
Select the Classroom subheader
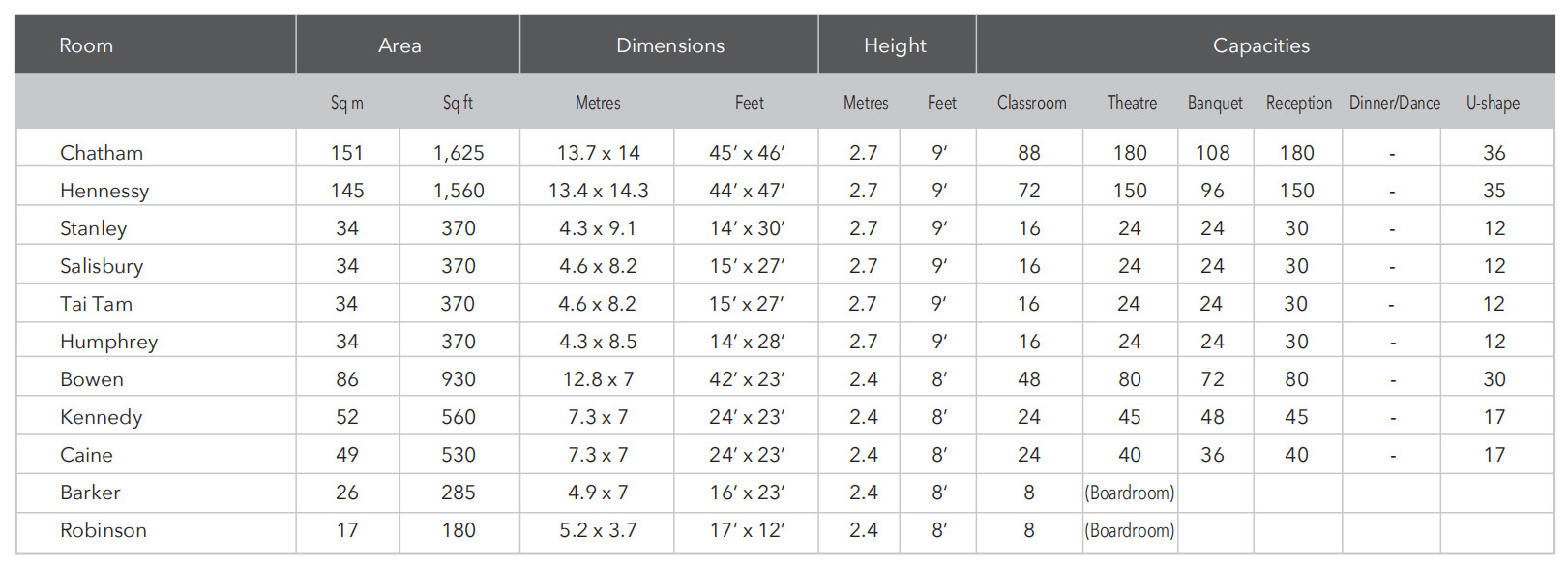1031,103
